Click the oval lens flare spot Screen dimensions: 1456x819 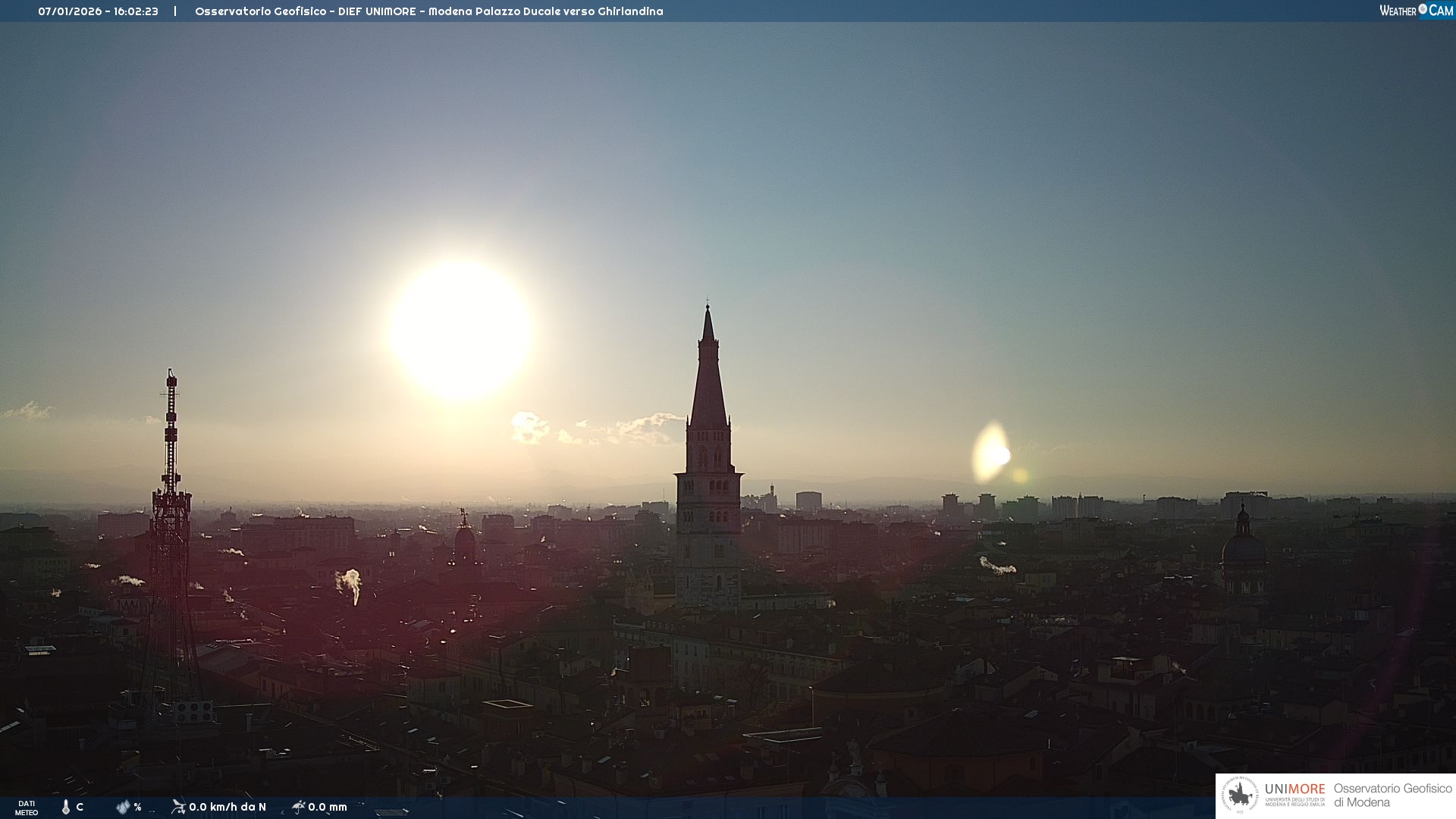click(x=990, y=453)
